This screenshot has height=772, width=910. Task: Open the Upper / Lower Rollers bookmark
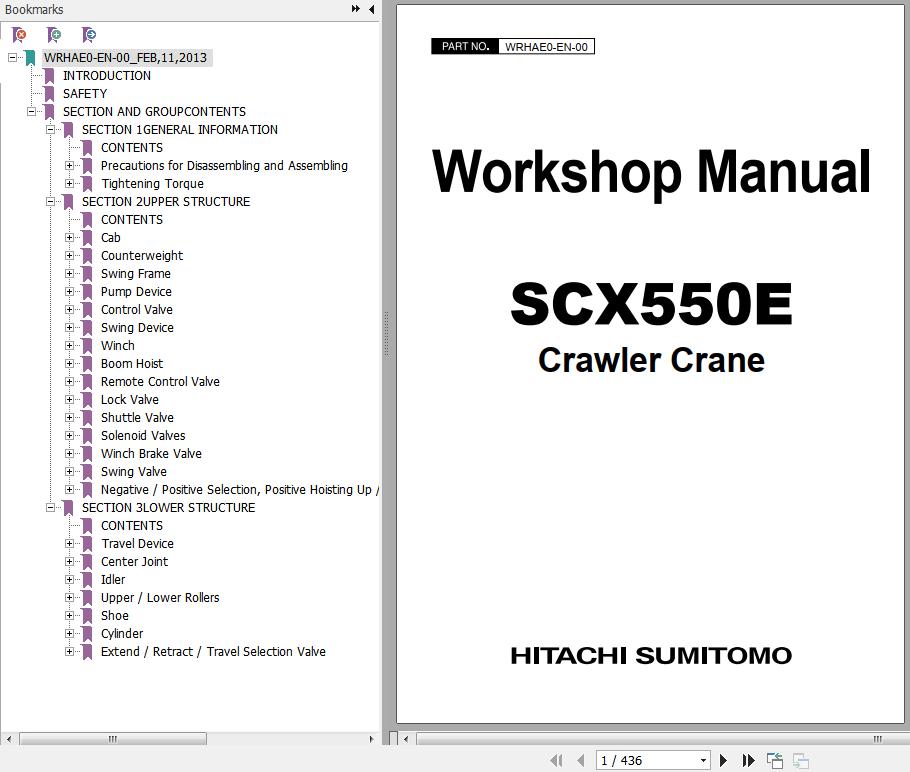click(160, 597)
